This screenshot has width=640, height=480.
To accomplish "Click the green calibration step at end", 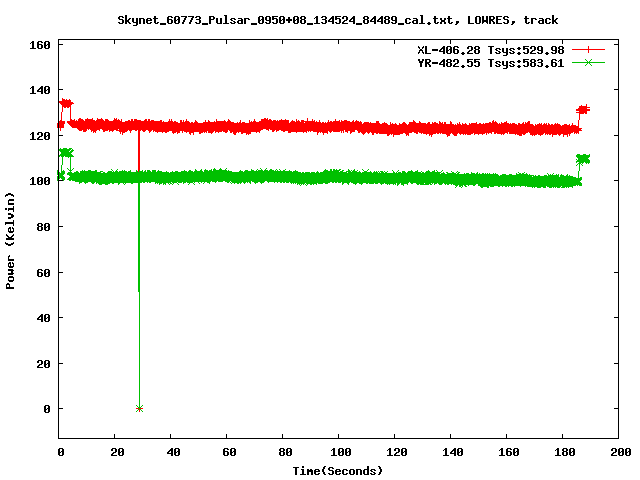I will 583,159.
